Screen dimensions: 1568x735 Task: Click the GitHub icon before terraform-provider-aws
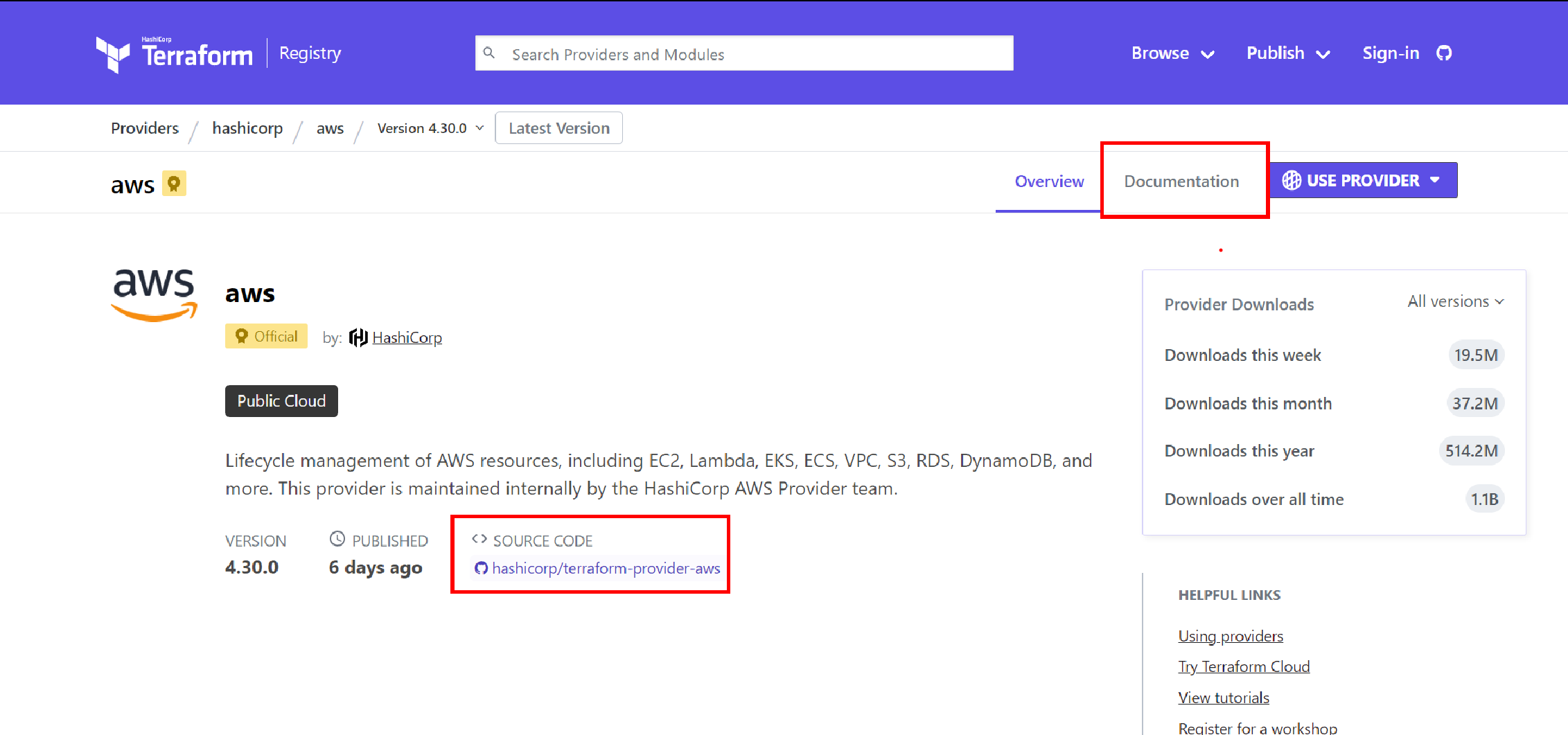(481, 569)
